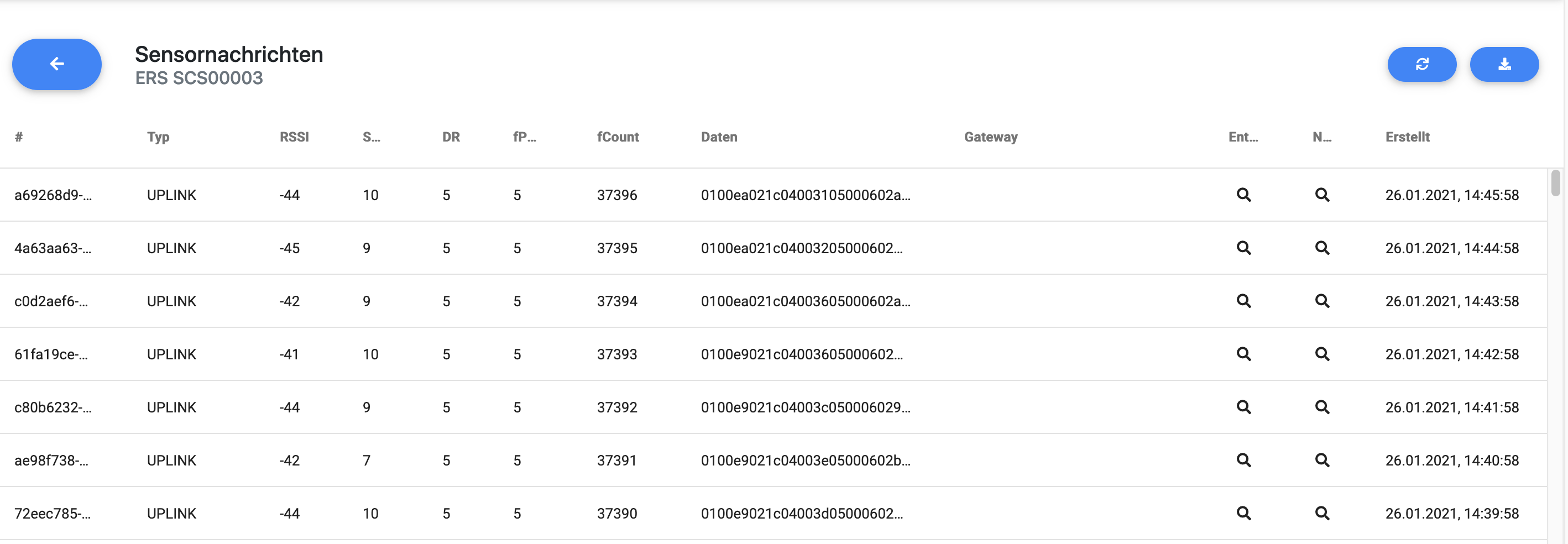1568x544 pixels.
Task: Select timestamp 26.01.2021, 14:39:58 cell
Action: pyautogui.click(x=1452, y=514)
